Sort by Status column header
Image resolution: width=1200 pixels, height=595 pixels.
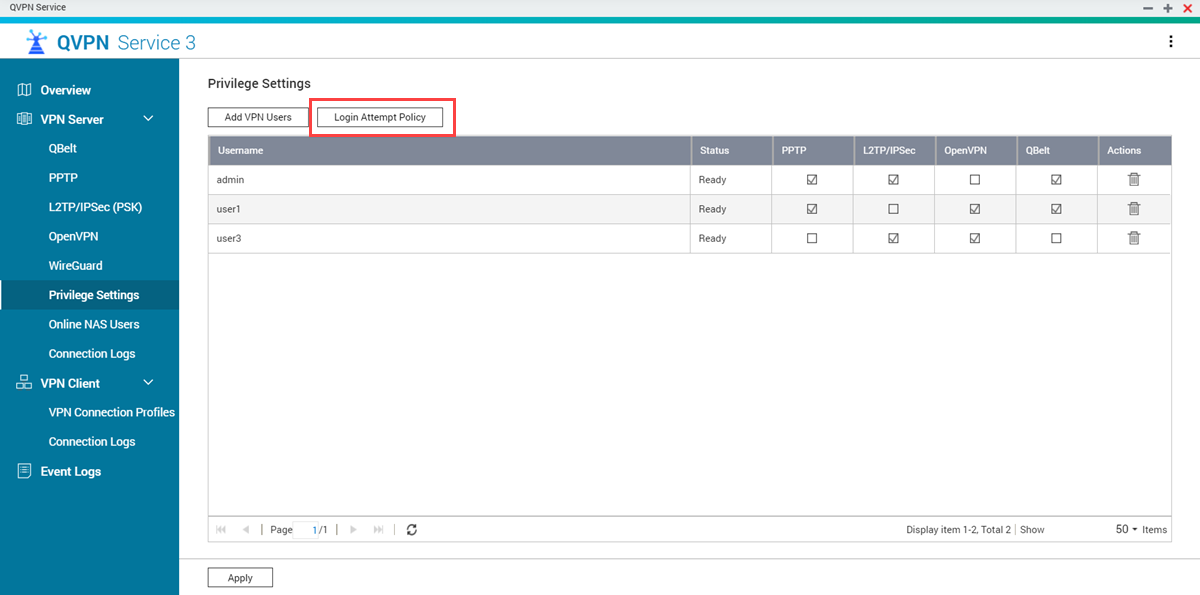click(731, 150)
